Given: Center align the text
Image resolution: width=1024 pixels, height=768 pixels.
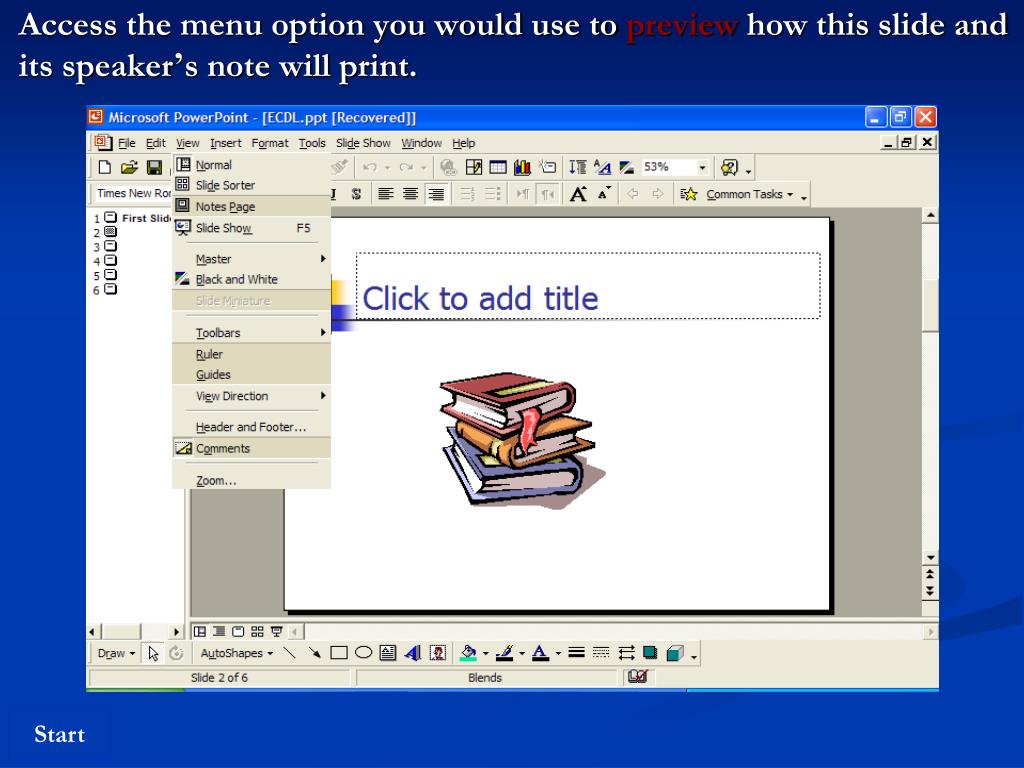Looking at the screenshot, I should point(411,194).
